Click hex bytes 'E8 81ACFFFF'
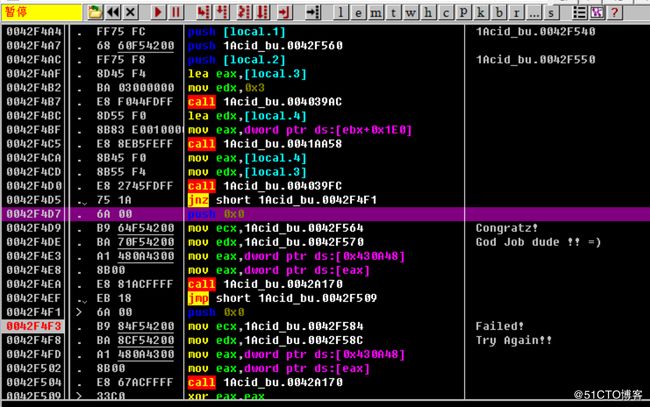650x407 pixels. (135, 284)
